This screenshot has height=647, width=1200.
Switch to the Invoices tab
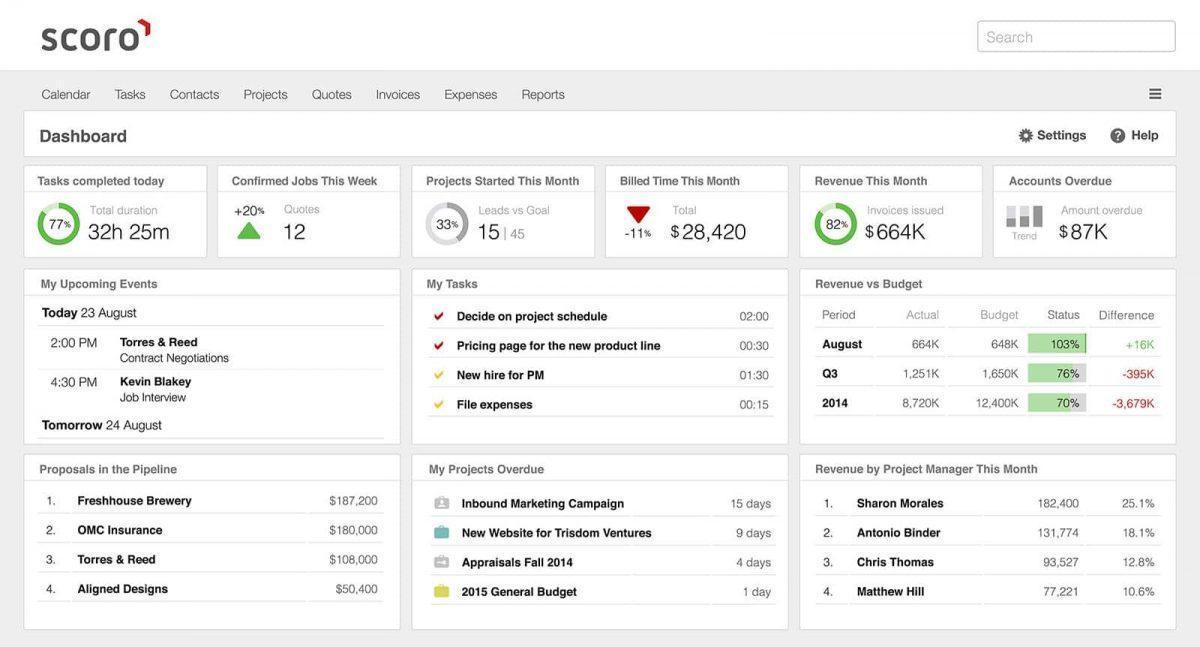(x=397, y=93)
